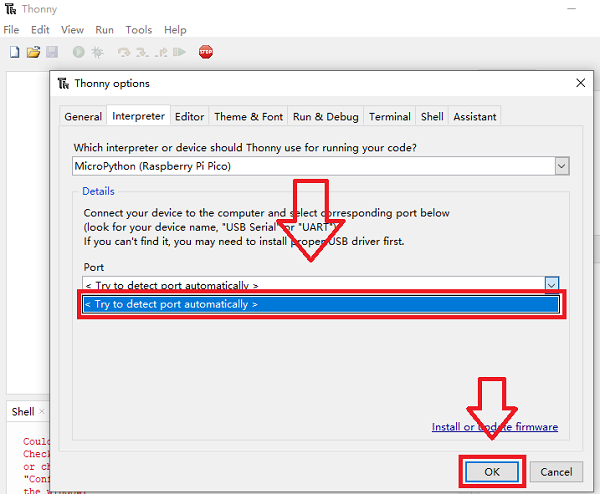
Task: Confirm options with the OK button
Action: point(492,472)
